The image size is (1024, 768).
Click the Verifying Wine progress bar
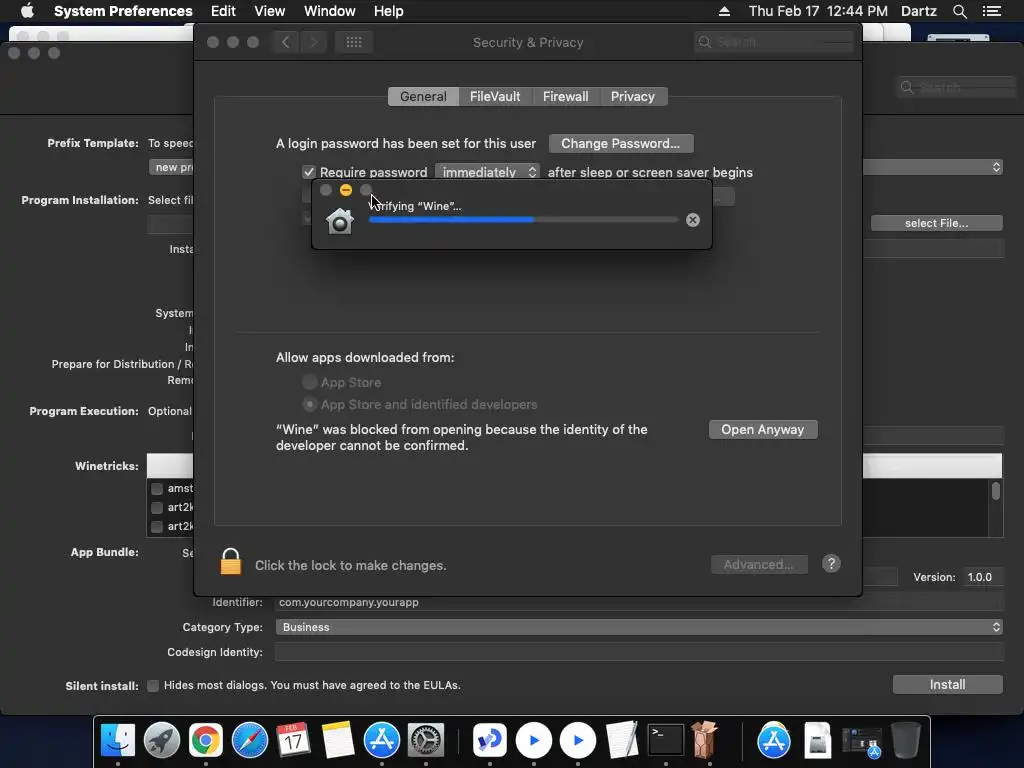click(x=524, y=220)
